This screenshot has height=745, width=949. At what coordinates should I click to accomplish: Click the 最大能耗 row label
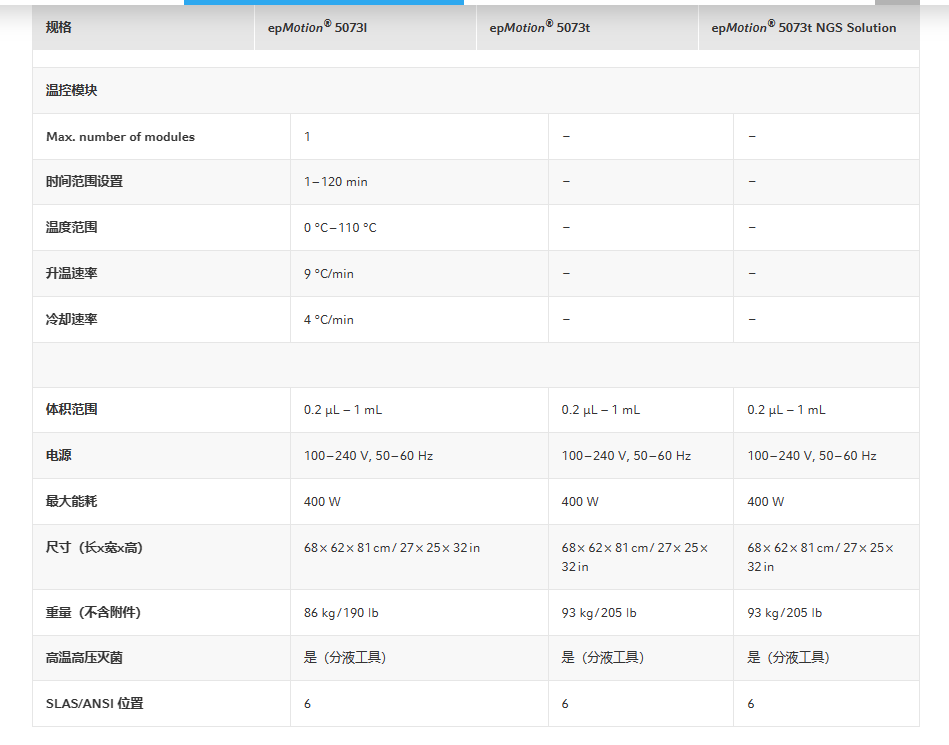tap(71, 501)
